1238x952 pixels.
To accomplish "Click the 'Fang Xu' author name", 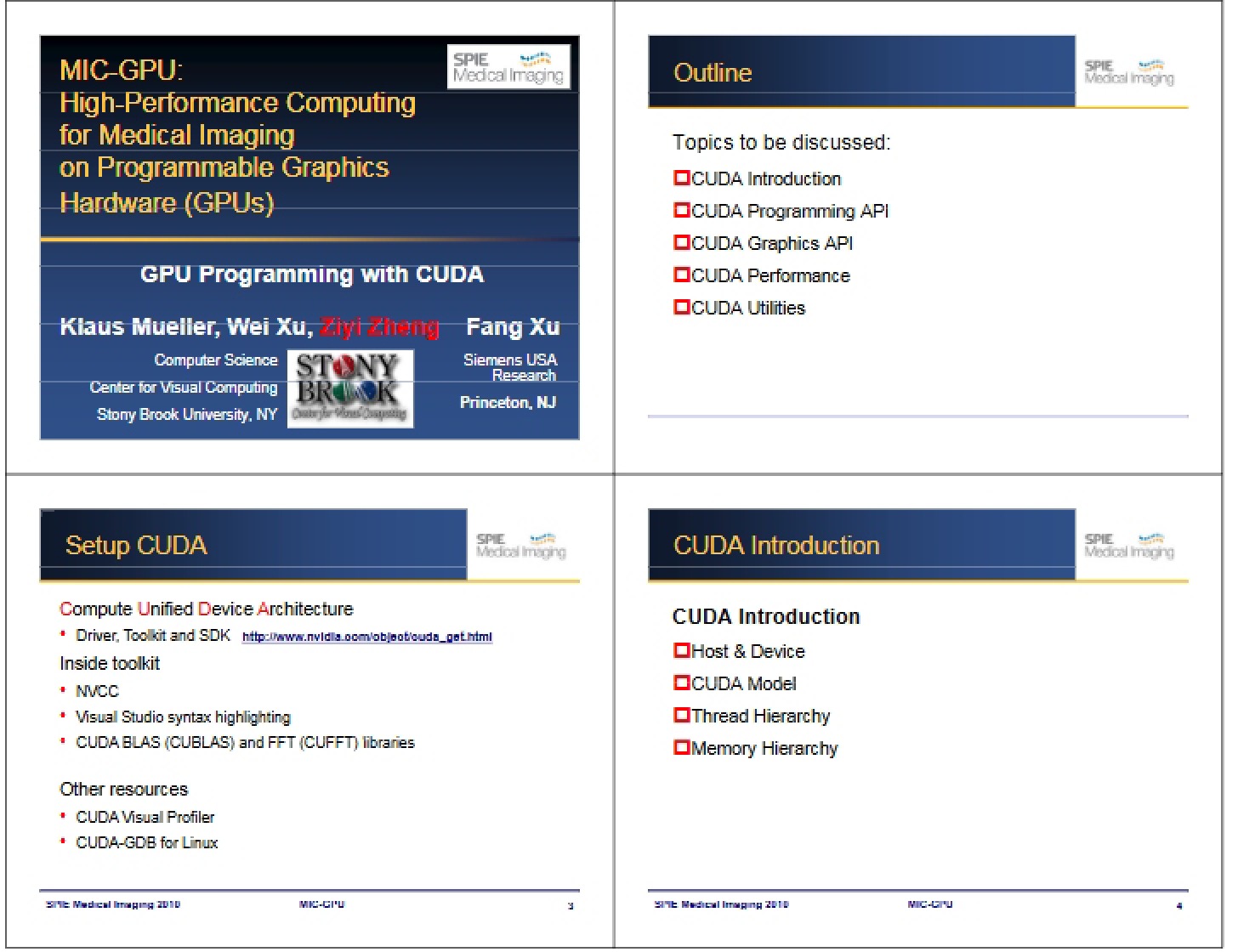I will (513, 326).
